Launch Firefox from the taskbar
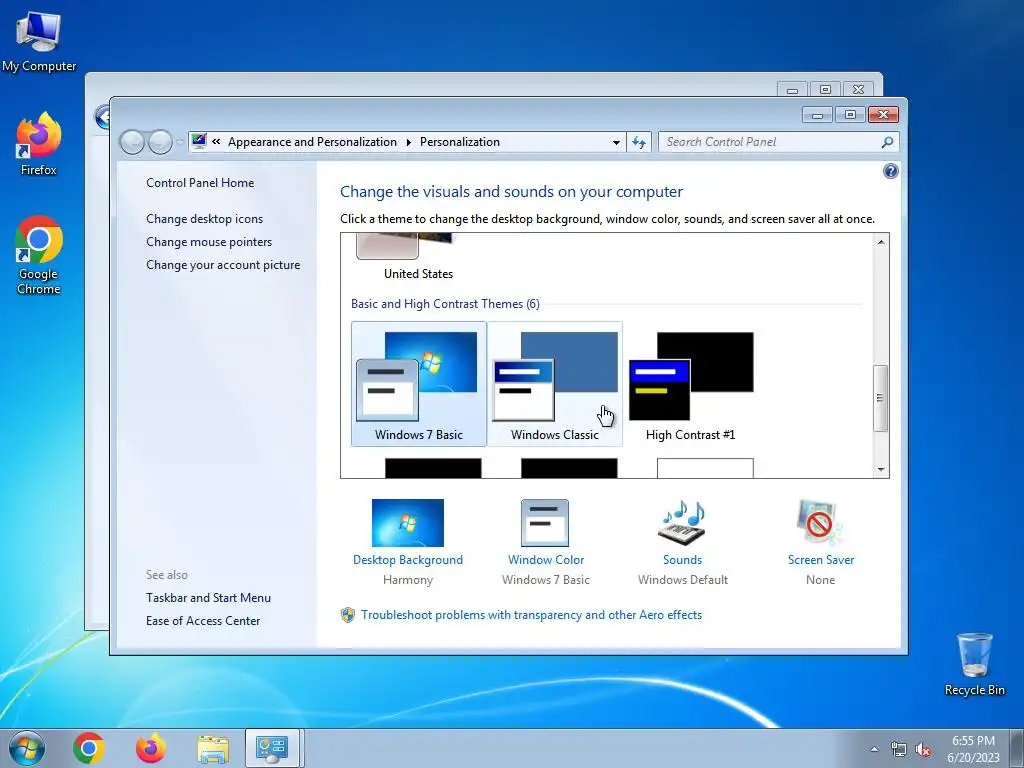Image resolution: width=1024 pixels, height=768 pixels. pyautogui.click(x=150, y=748)
